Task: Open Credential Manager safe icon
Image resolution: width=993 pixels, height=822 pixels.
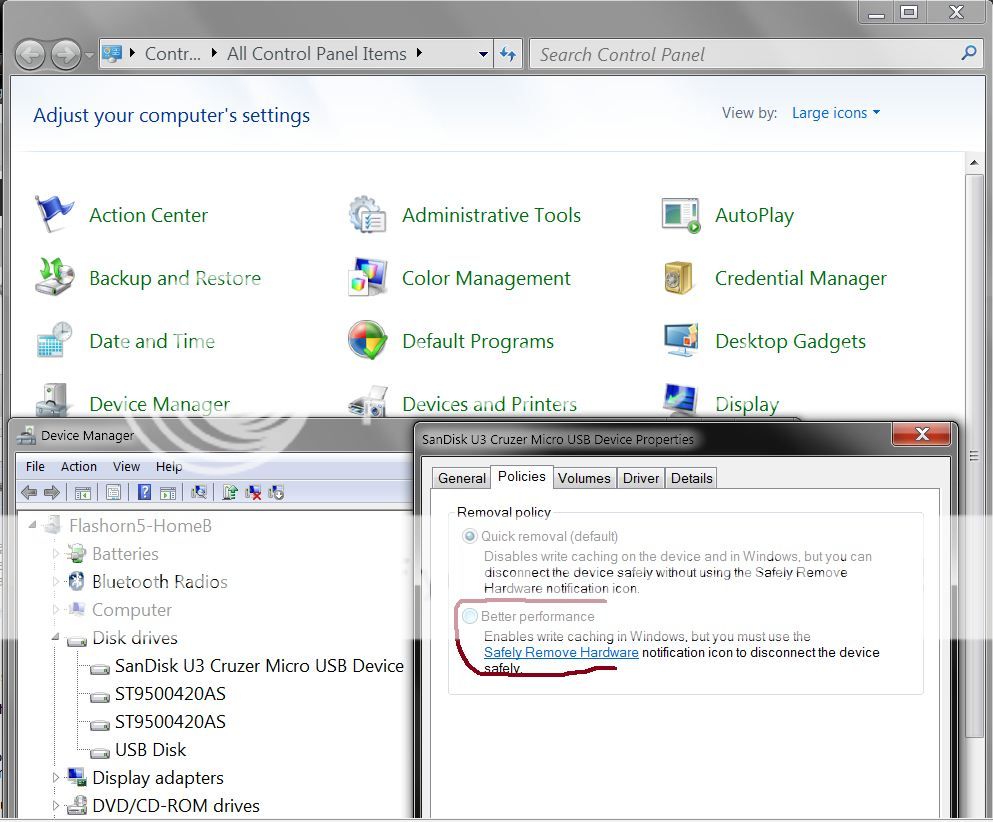Action: (679, 277)
